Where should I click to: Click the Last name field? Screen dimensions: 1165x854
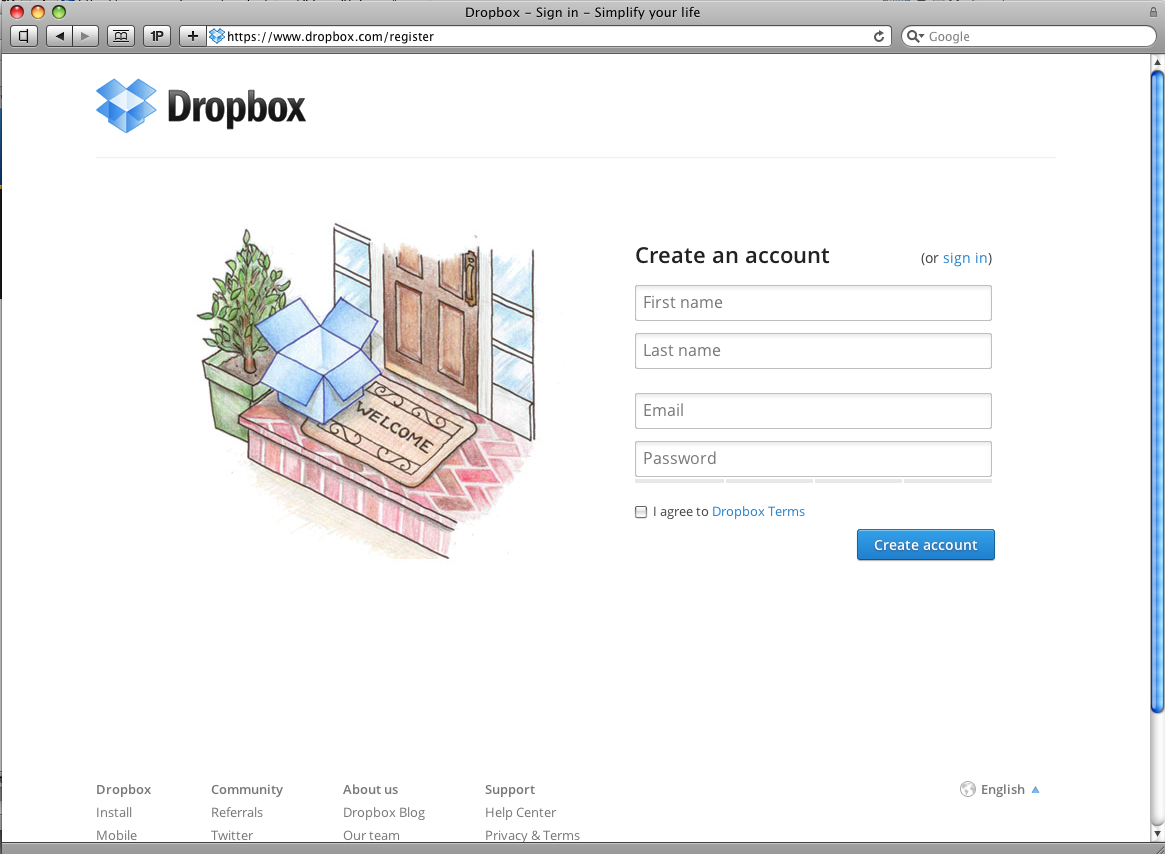[813, 351]
